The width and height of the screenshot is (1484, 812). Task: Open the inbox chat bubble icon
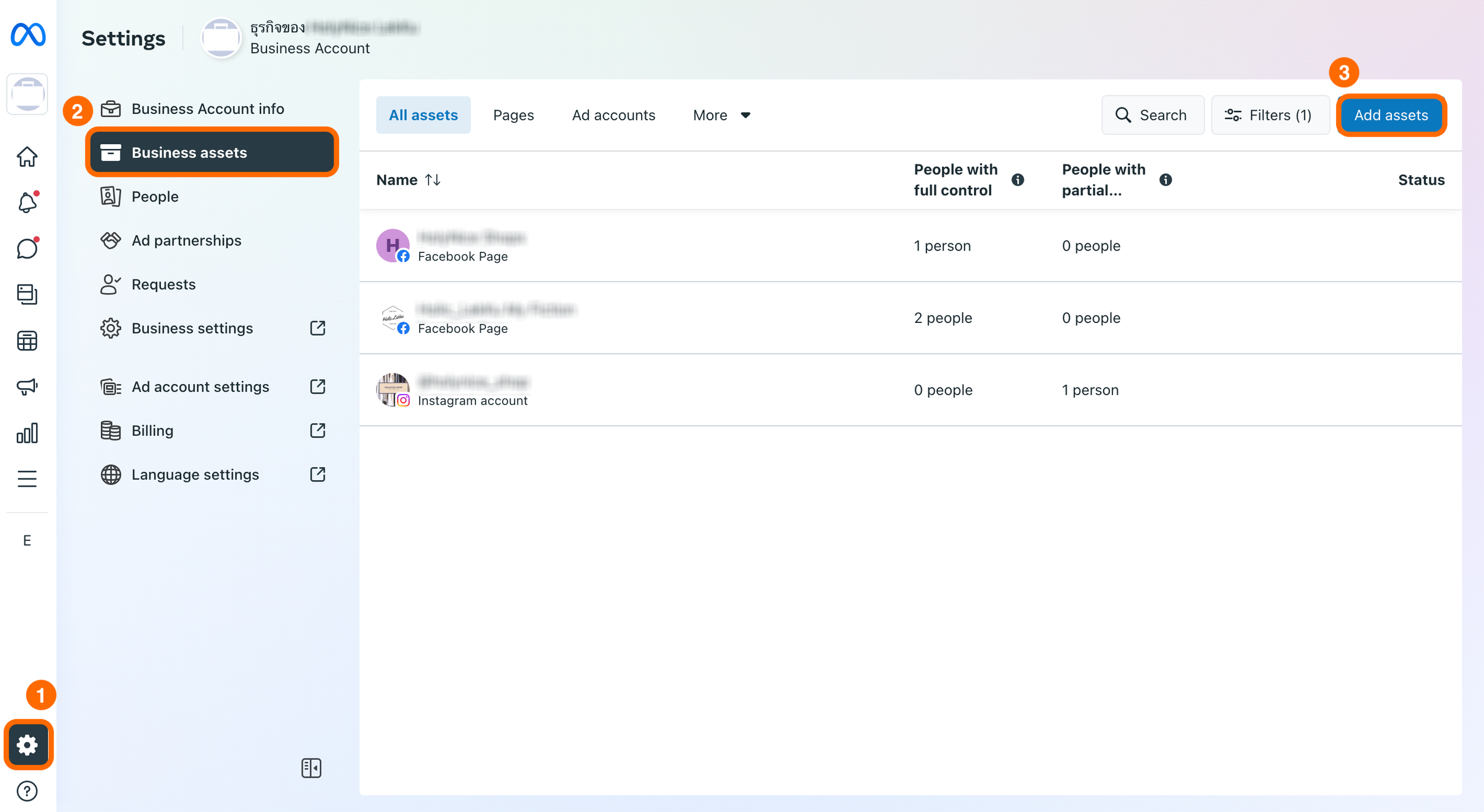point(27,249)
